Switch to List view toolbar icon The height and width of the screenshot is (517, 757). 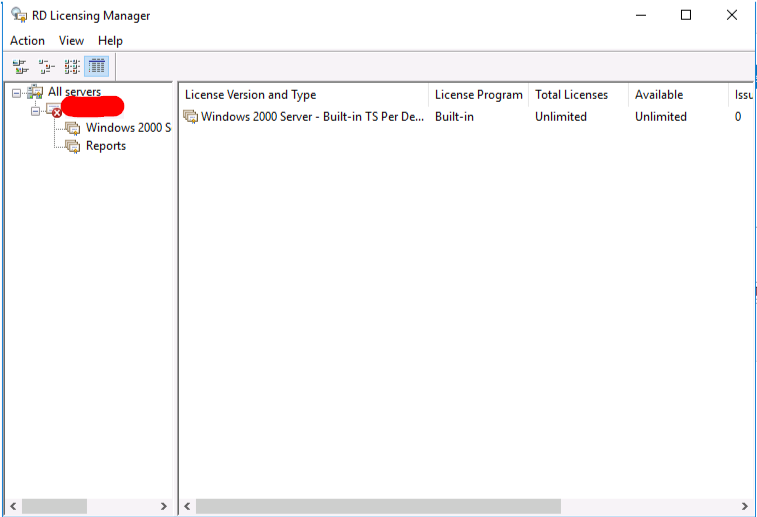click(72, 67)
